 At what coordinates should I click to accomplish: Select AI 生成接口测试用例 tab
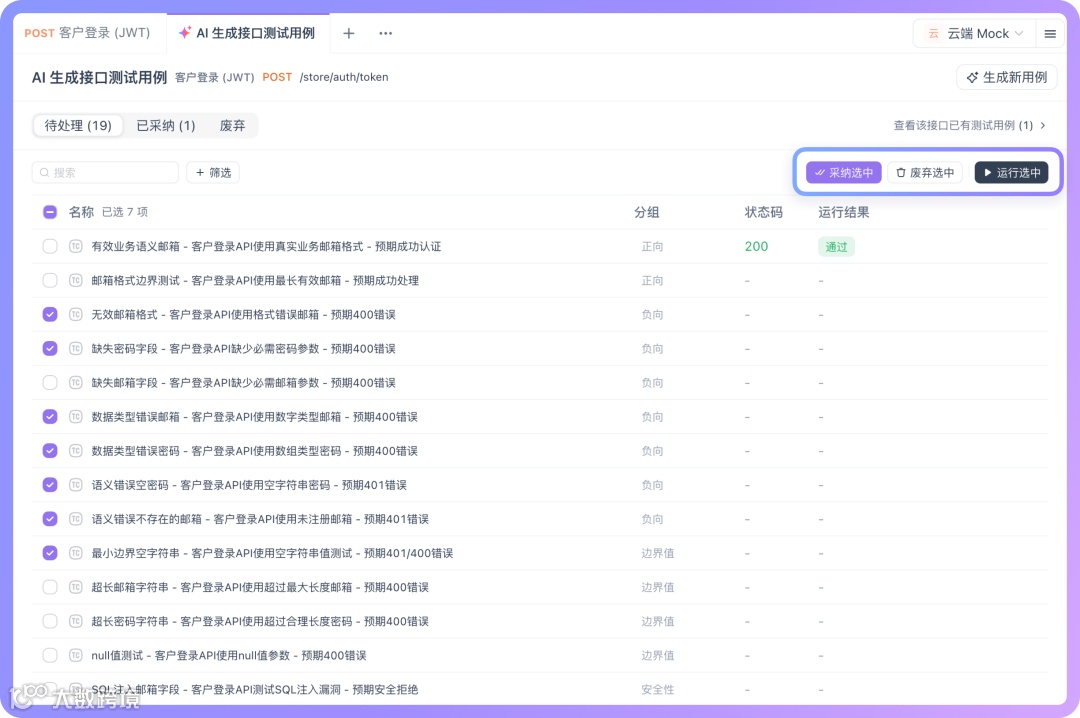tap(247, 33)
